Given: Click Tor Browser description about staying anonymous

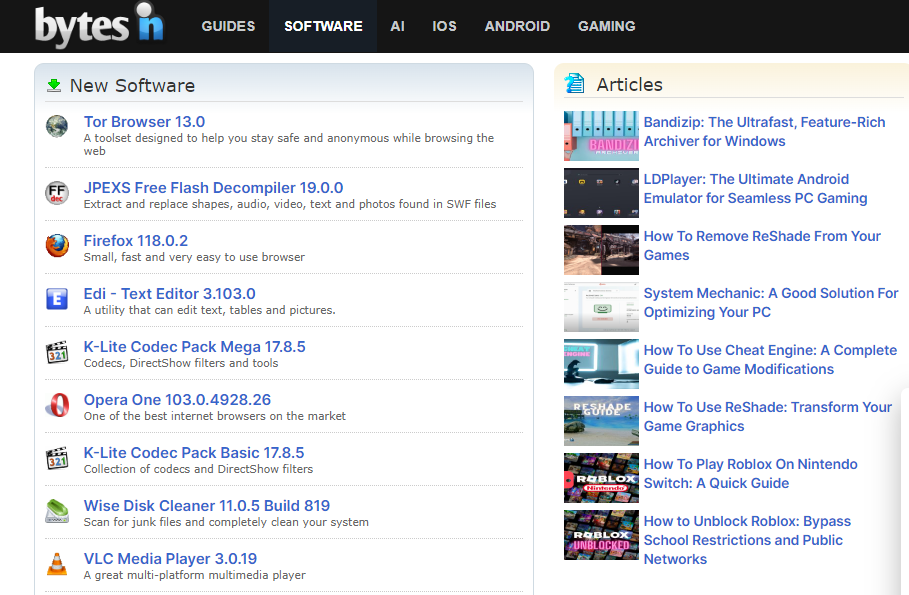Looking at the screenshot, I should 289,144.
